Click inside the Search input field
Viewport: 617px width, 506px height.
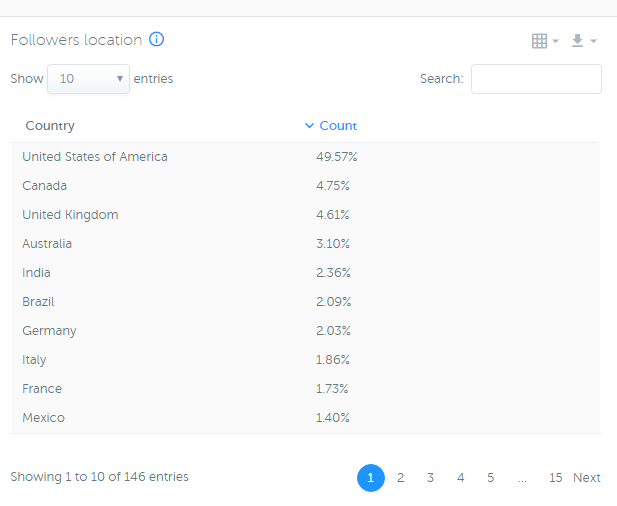tap(536, 79)
